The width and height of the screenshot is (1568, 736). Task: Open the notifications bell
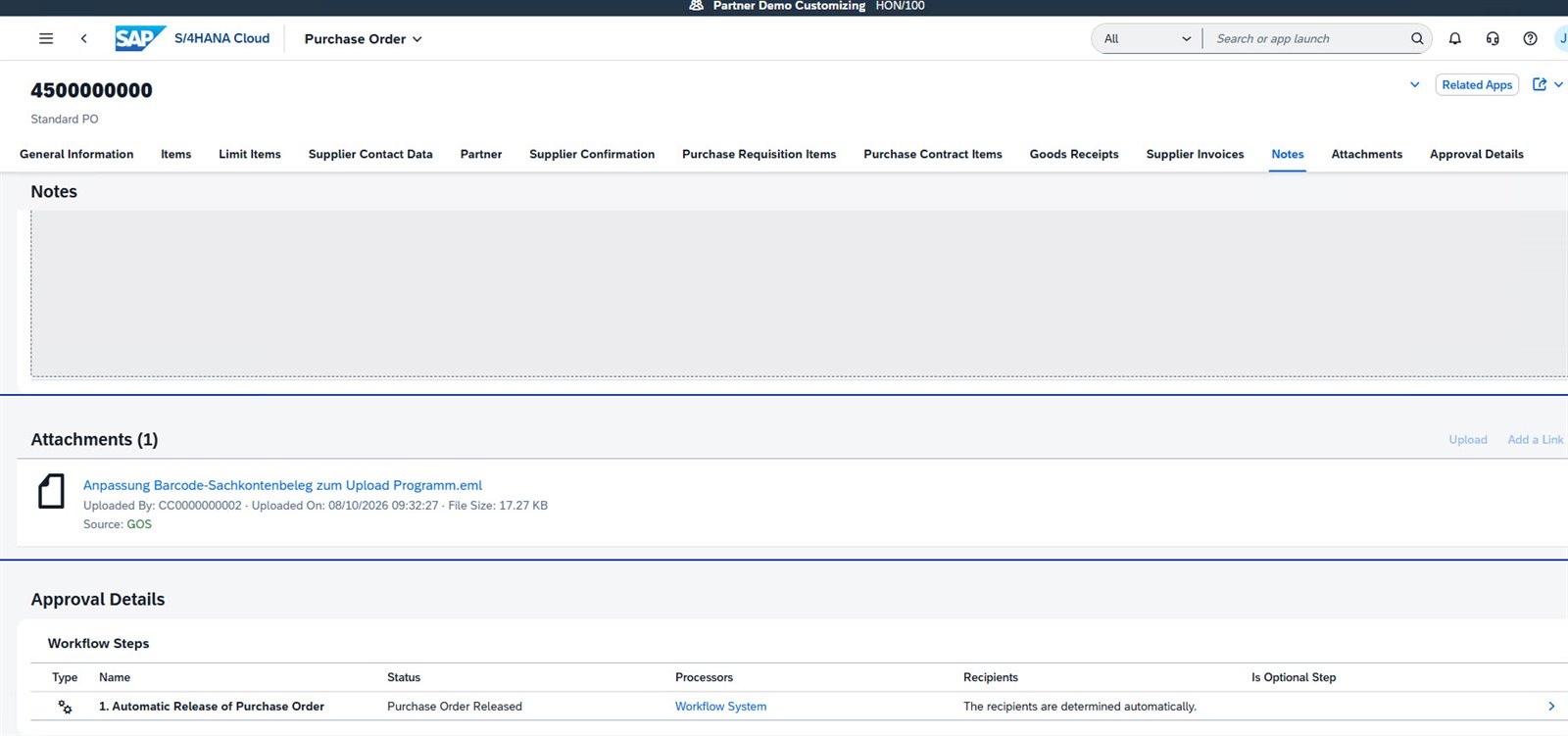tap(1455, 39)
